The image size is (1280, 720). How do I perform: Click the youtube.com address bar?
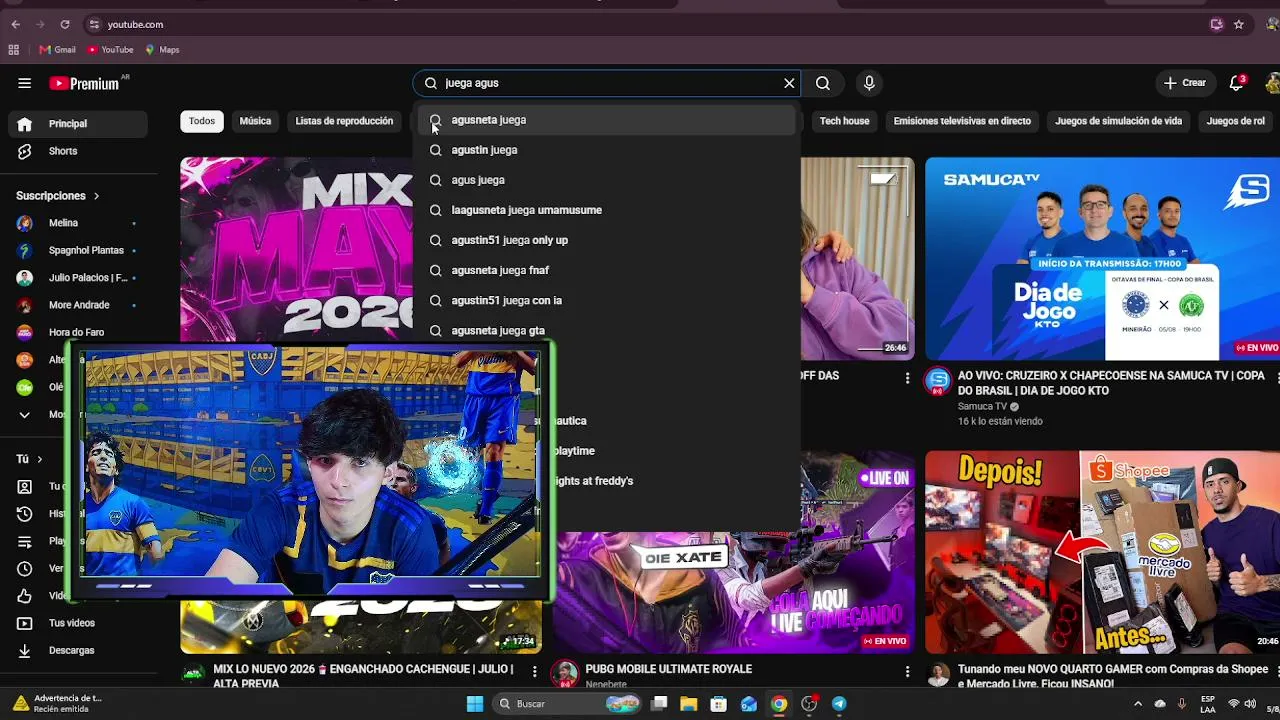640,24
